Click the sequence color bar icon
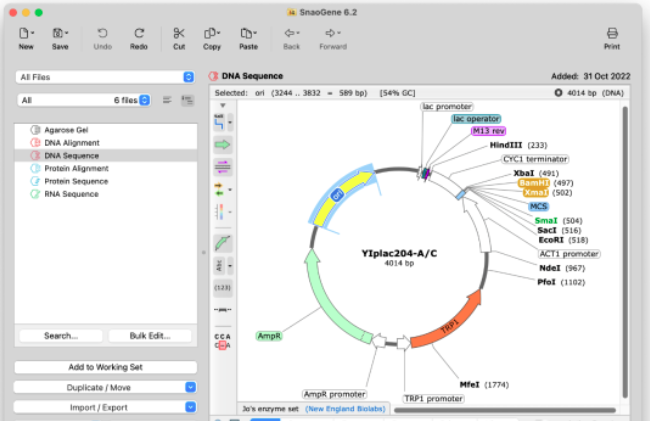Image resolution: width=650 pixels, height=421 pixels. pos(219,212)
